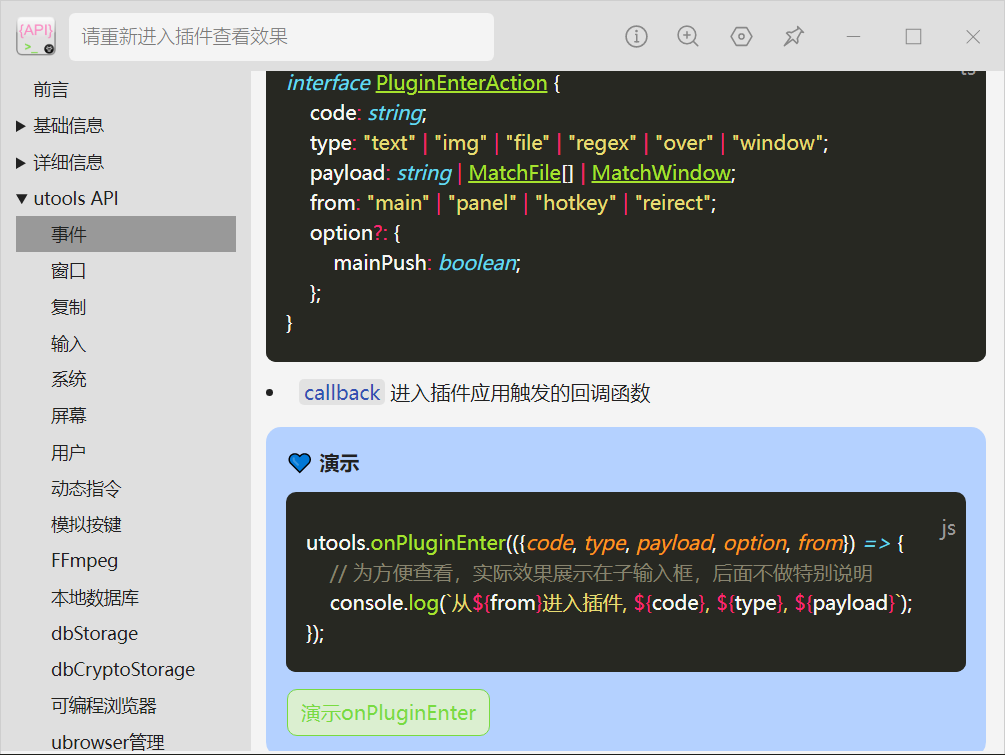Screen dimensions: 1005x755
Task: Click the callback parameter tag
Action: click(342, 393)
